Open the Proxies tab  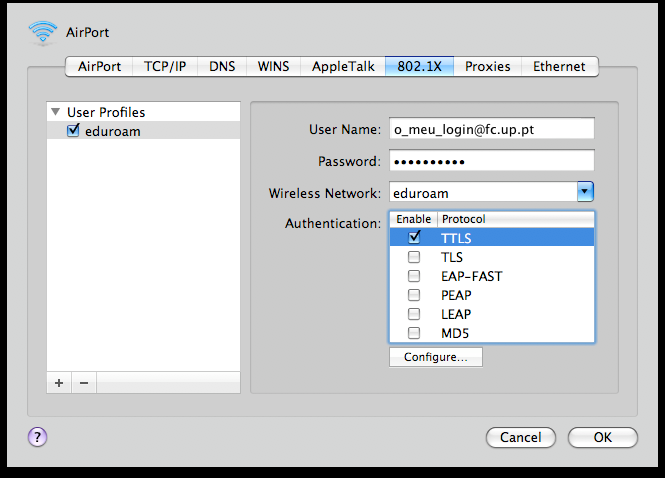(487, 67)
